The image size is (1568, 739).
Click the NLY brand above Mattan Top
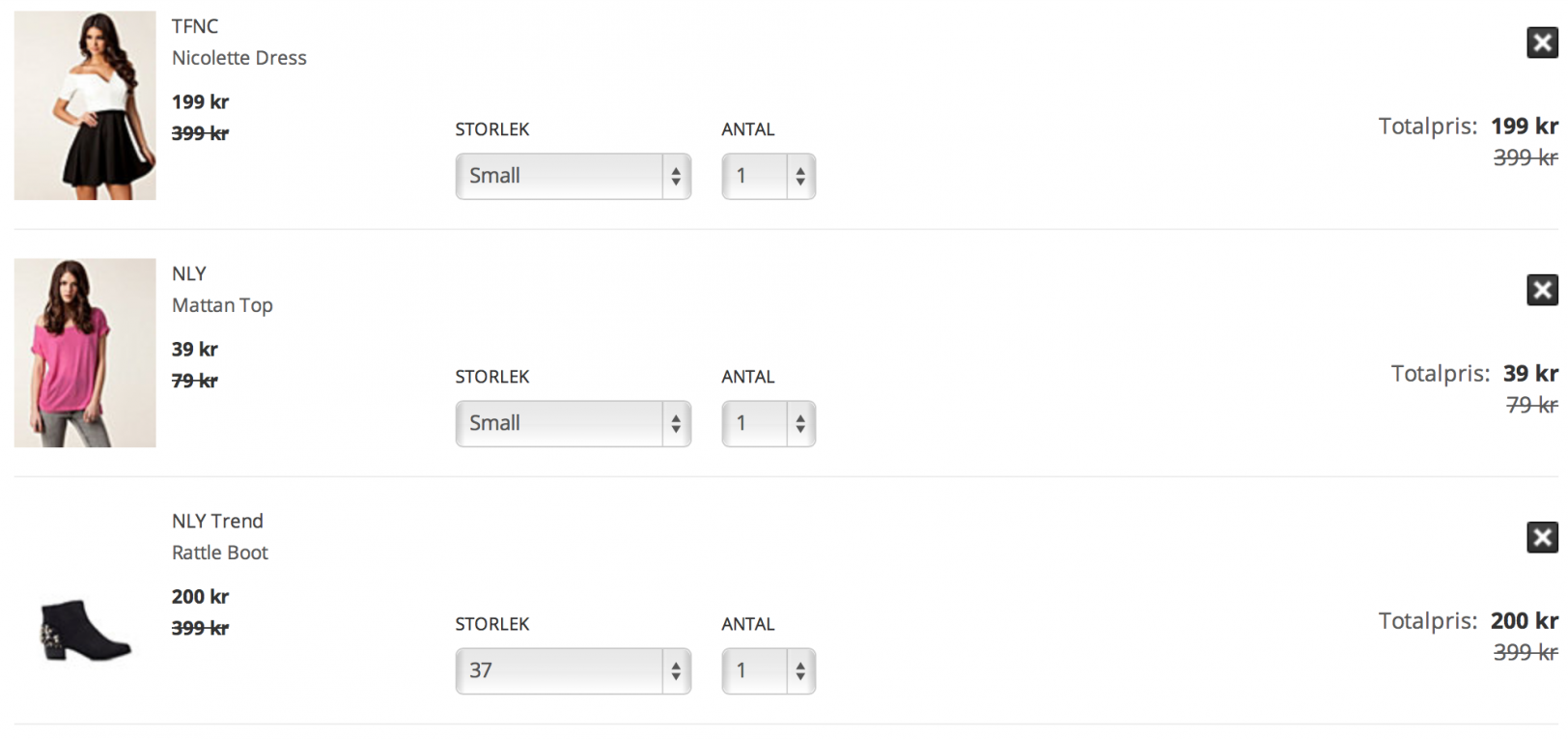[x=189, y=273]
